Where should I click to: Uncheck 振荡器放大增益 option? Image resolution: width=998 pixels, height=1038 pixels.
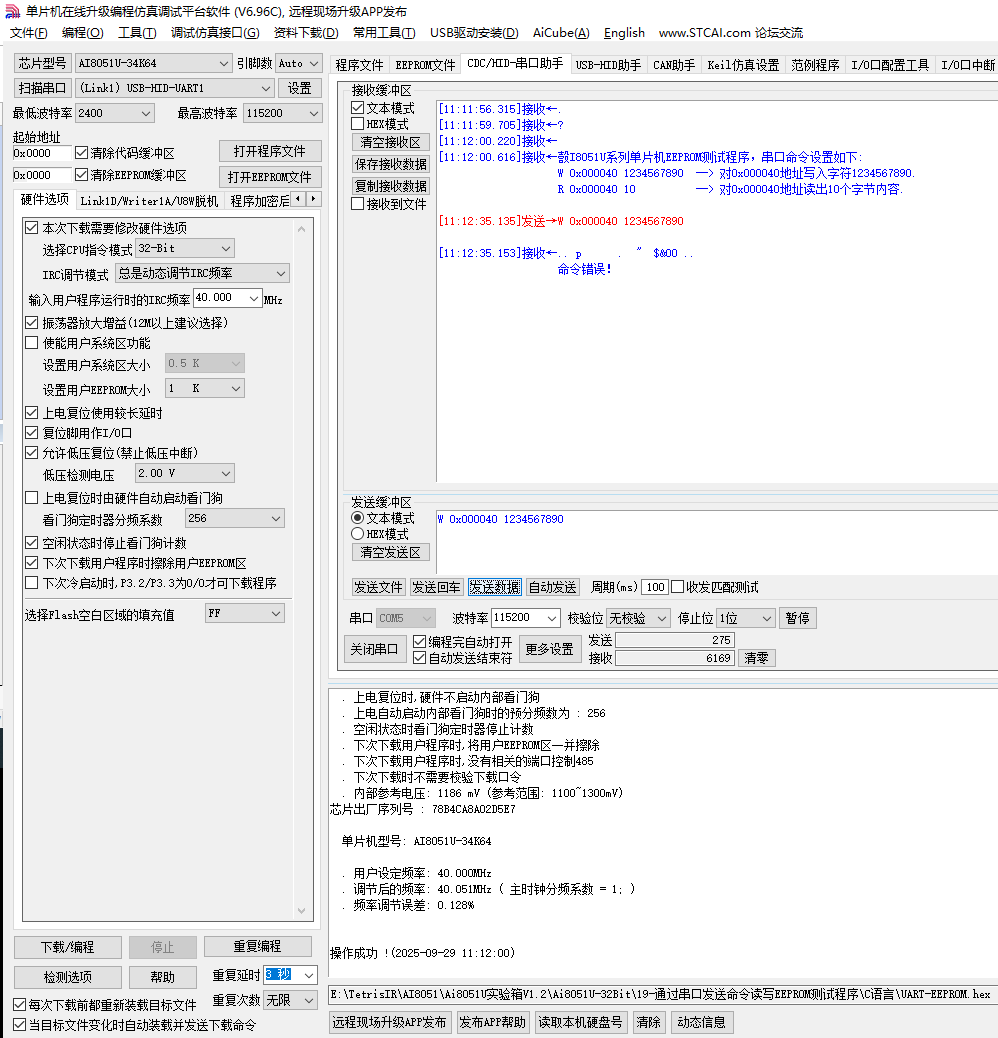pos(32,323)
